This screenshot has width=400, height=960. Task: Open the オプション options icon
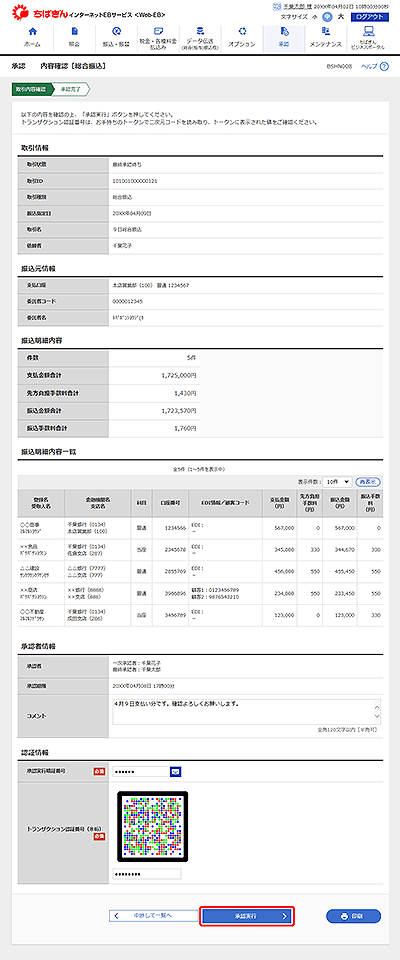tap(242, 31)
